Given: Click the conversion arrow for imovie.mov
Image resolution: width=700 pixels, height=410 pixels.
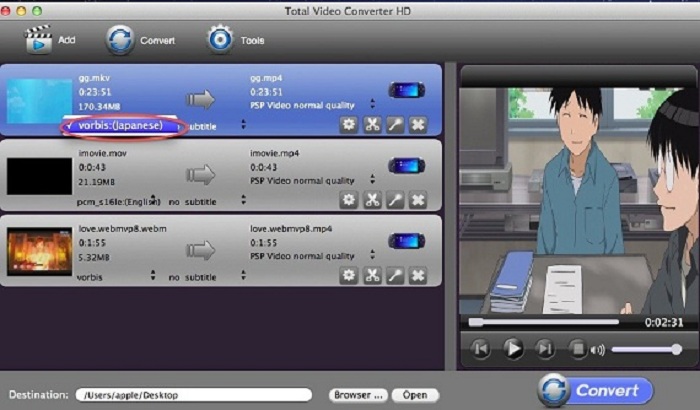Looking at the screenshot, I should click(200, 175).
